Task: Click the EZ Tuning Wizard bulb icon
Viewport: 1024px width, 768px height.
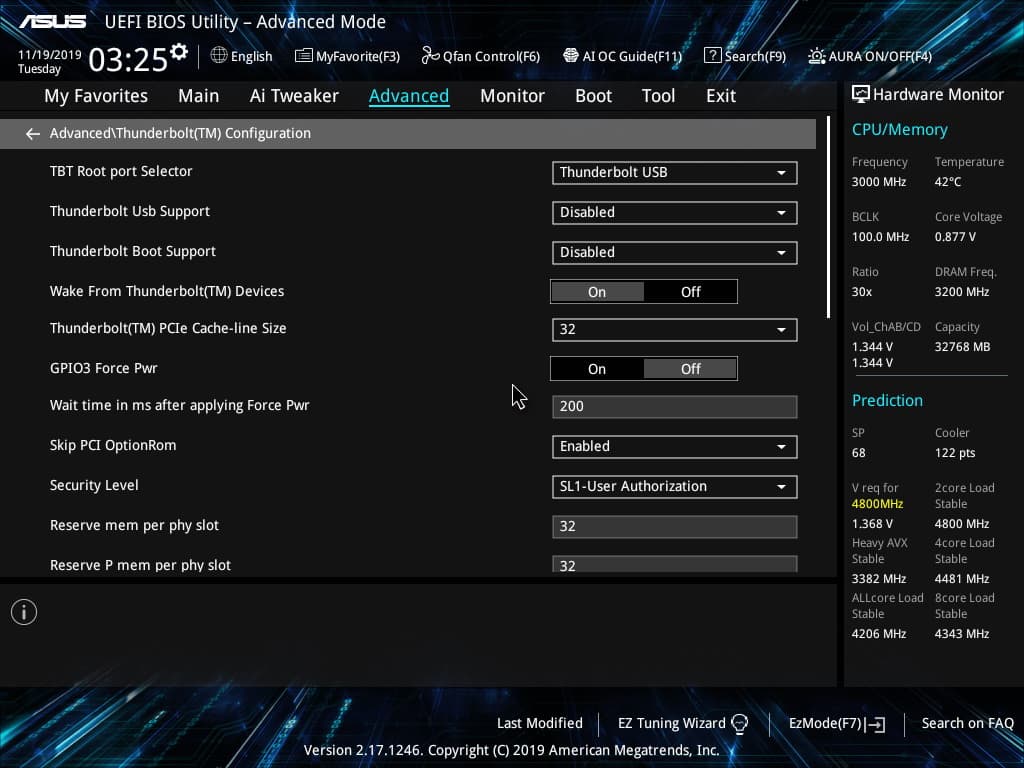Action: (x=740, y=724)
